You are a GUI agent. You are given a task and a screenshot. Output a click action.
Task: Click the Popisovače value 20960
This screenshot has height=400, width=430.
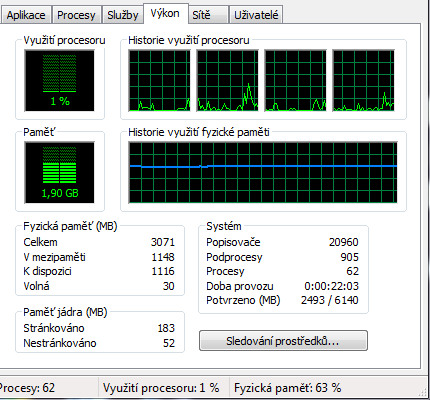[344, 242]
